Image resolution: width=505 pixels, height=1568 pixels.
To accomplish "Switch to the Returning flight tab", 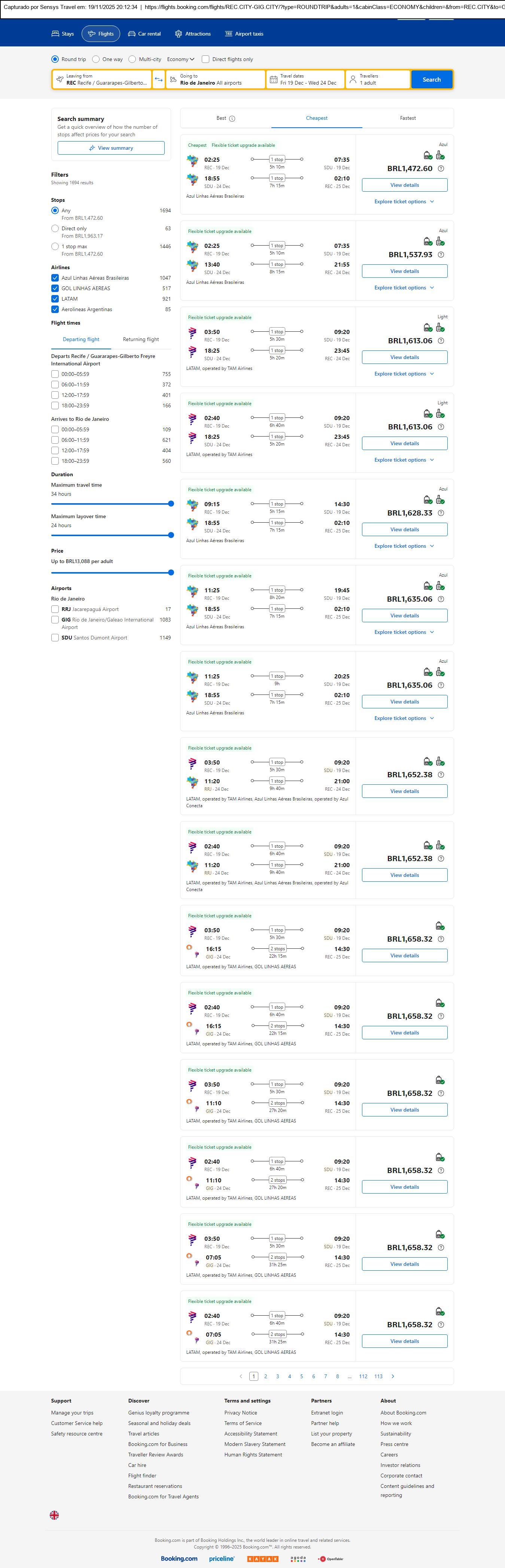I will [x=140, y=340].
